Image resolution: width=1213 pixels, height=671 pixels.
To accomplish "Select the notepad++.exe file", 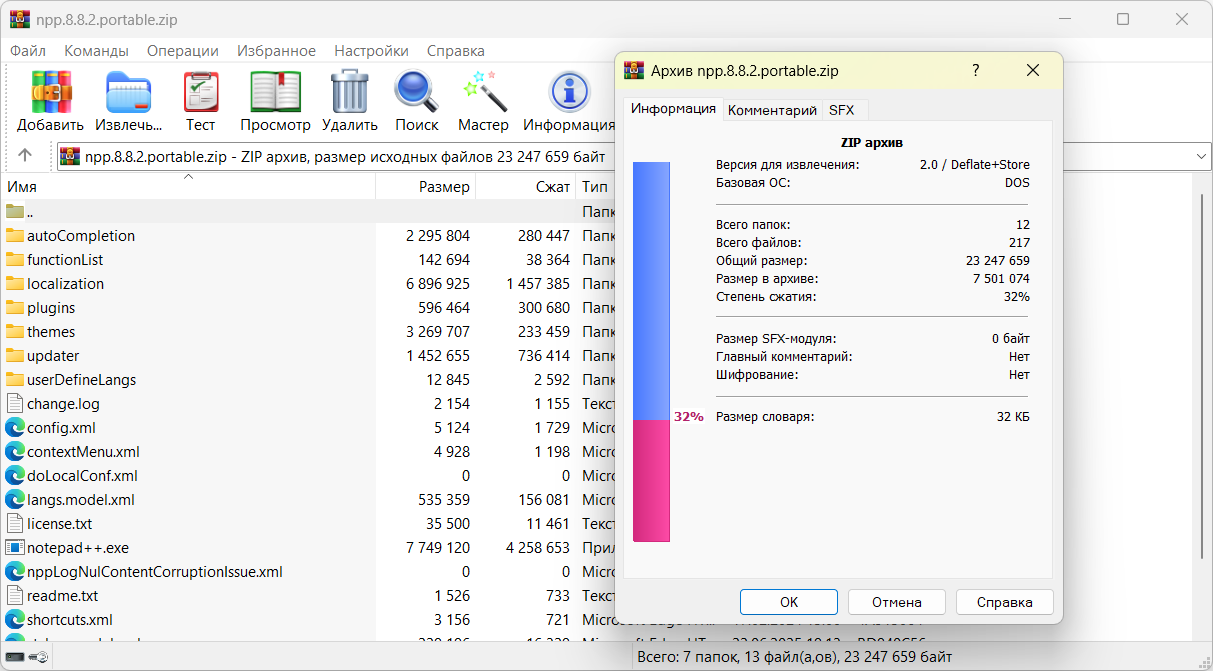I will pos(78,548).
